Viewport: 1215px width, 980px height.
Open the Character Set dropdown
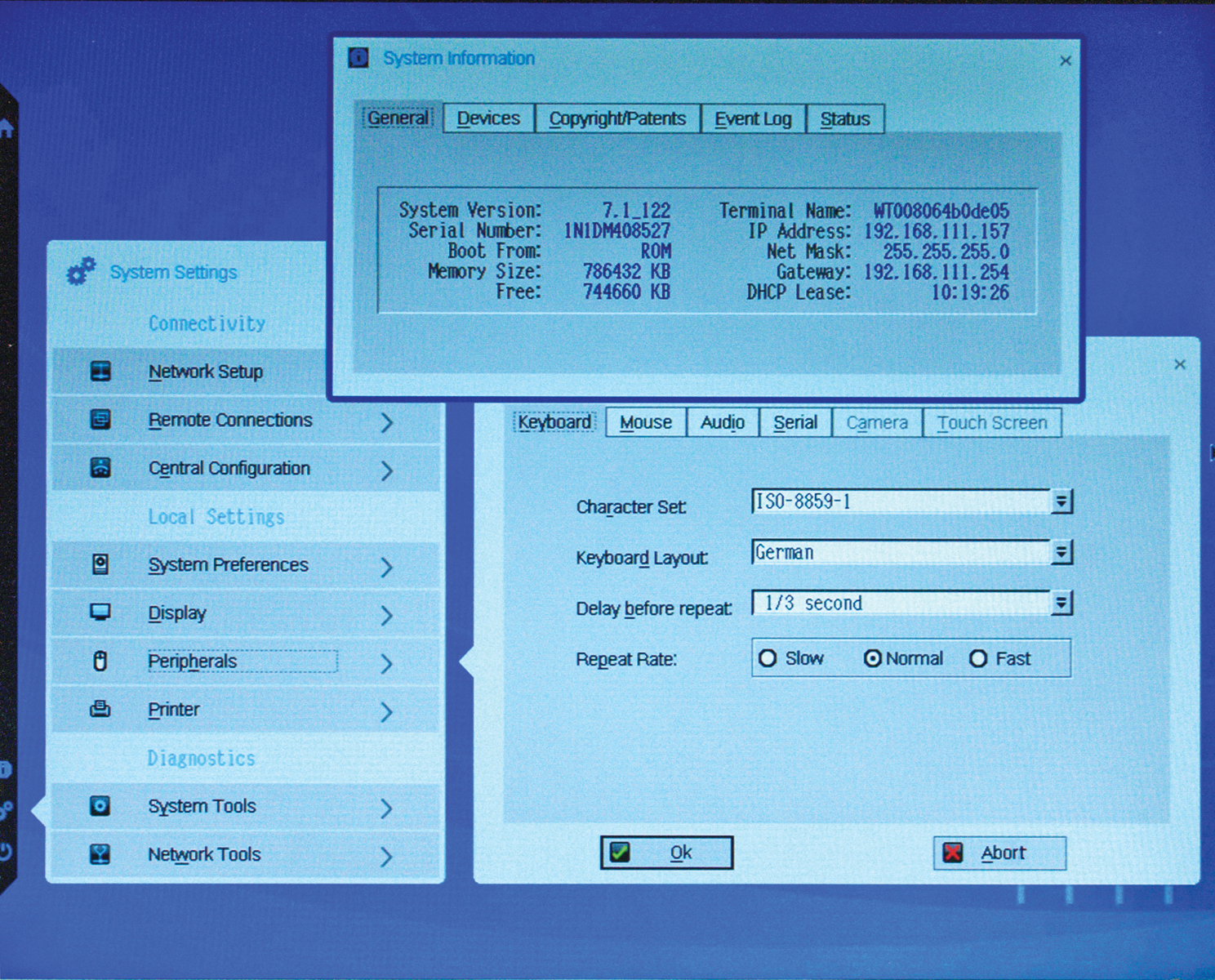point(1062,501)
